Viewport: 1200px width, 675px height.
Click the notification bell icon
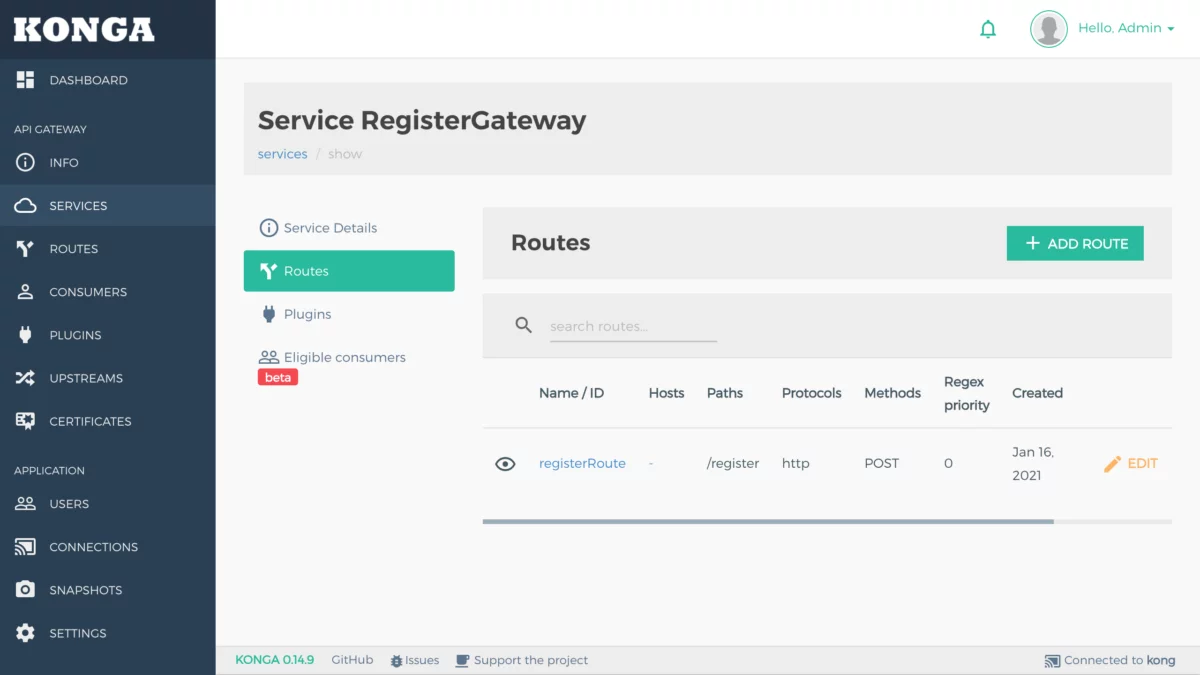coord(988,29)
